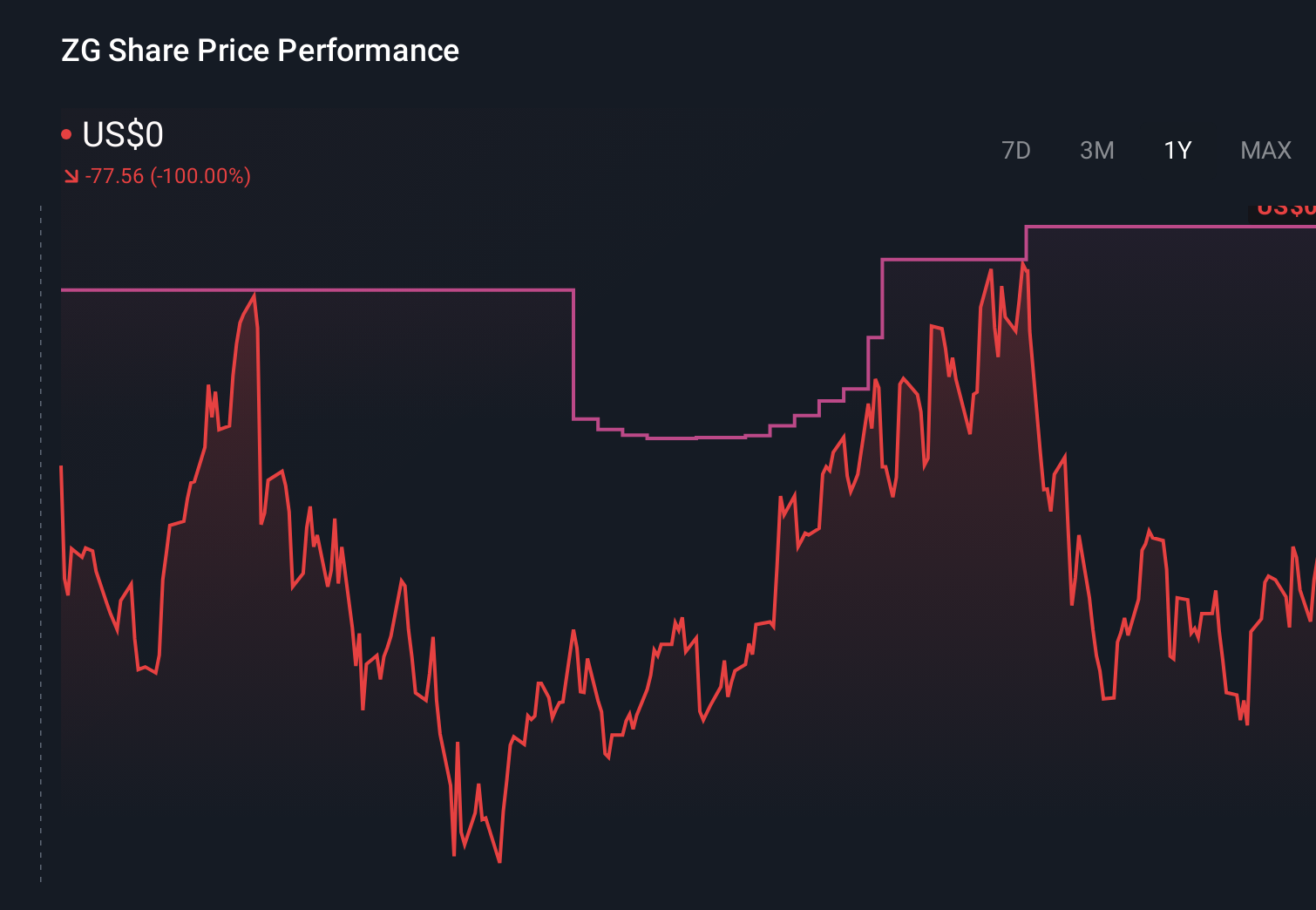The height and width of the screenshot is (910, 1316).
Task: Click the red legend dot next to US$0
Action: pyautogui.click(x=66, y=132)
